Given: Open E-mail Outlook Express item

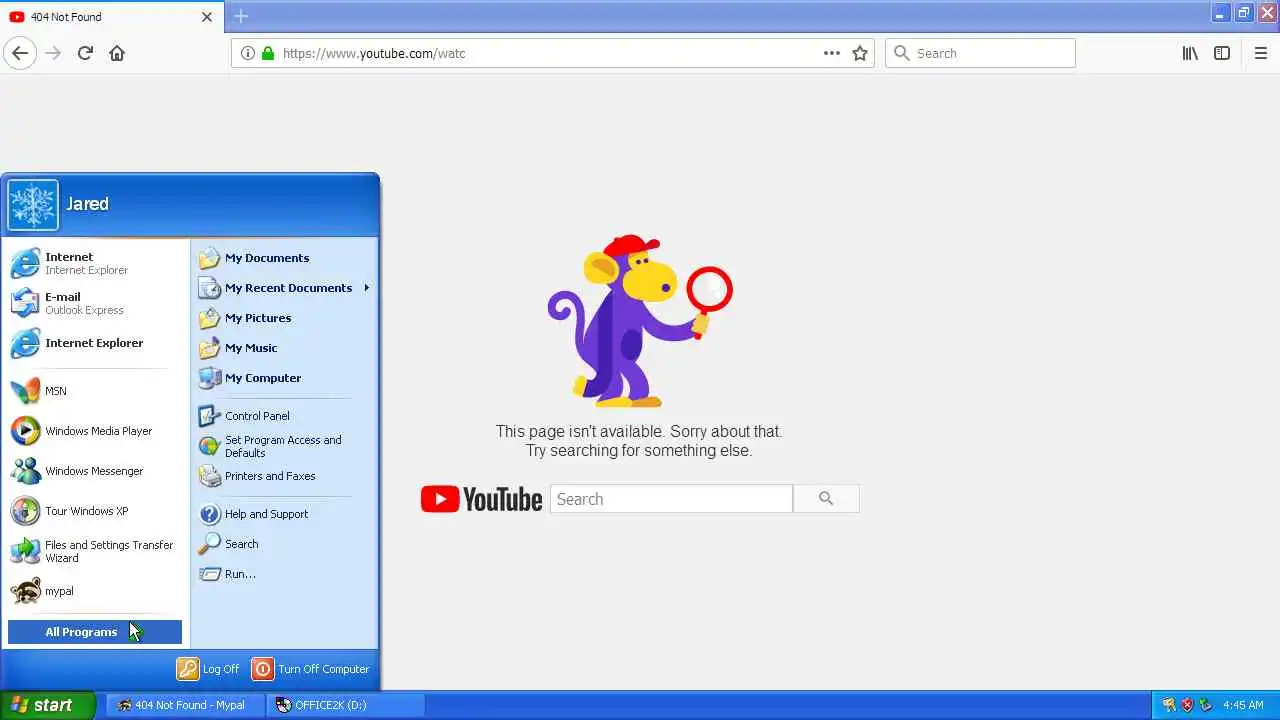Looking at the screenshot, I should pyautogui.click(x=96, y=303).
